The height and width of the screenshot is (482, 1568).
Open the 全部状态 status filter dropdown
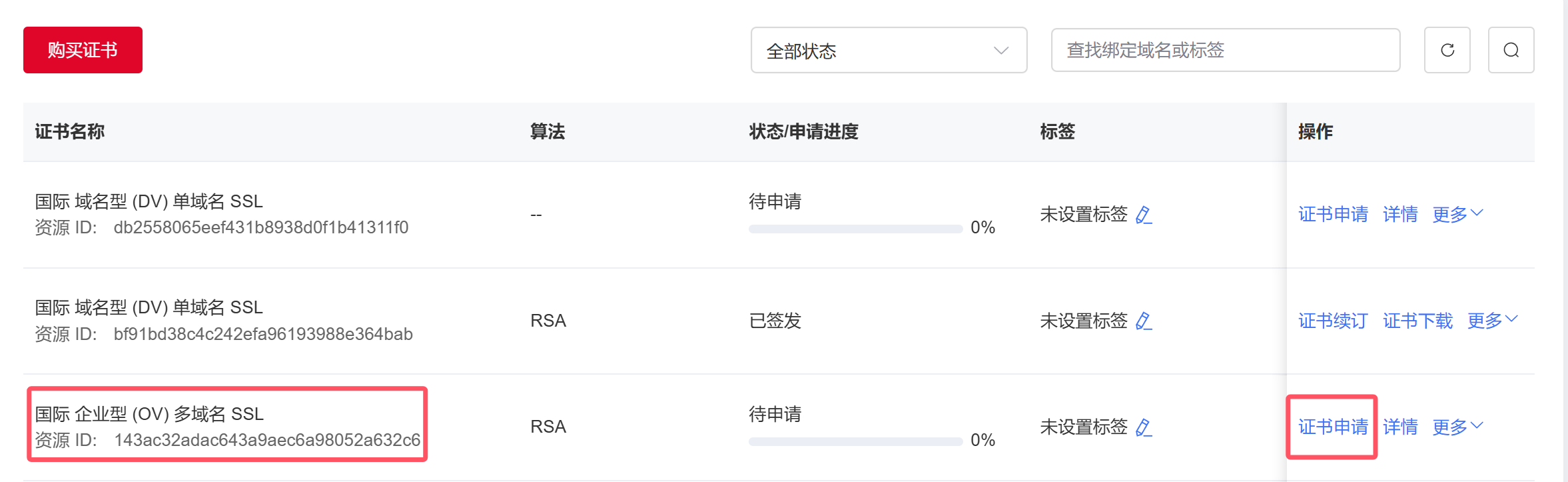pyautogui.click(x=889, y=50)
